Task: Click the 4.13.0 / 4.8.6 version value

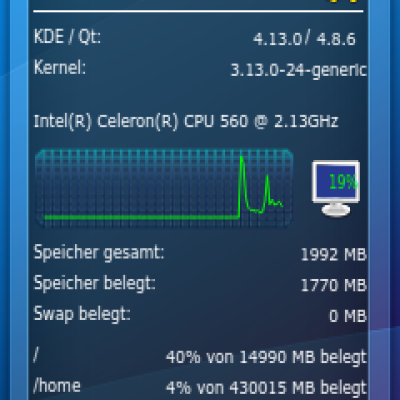Action: (x=304, y=38)
